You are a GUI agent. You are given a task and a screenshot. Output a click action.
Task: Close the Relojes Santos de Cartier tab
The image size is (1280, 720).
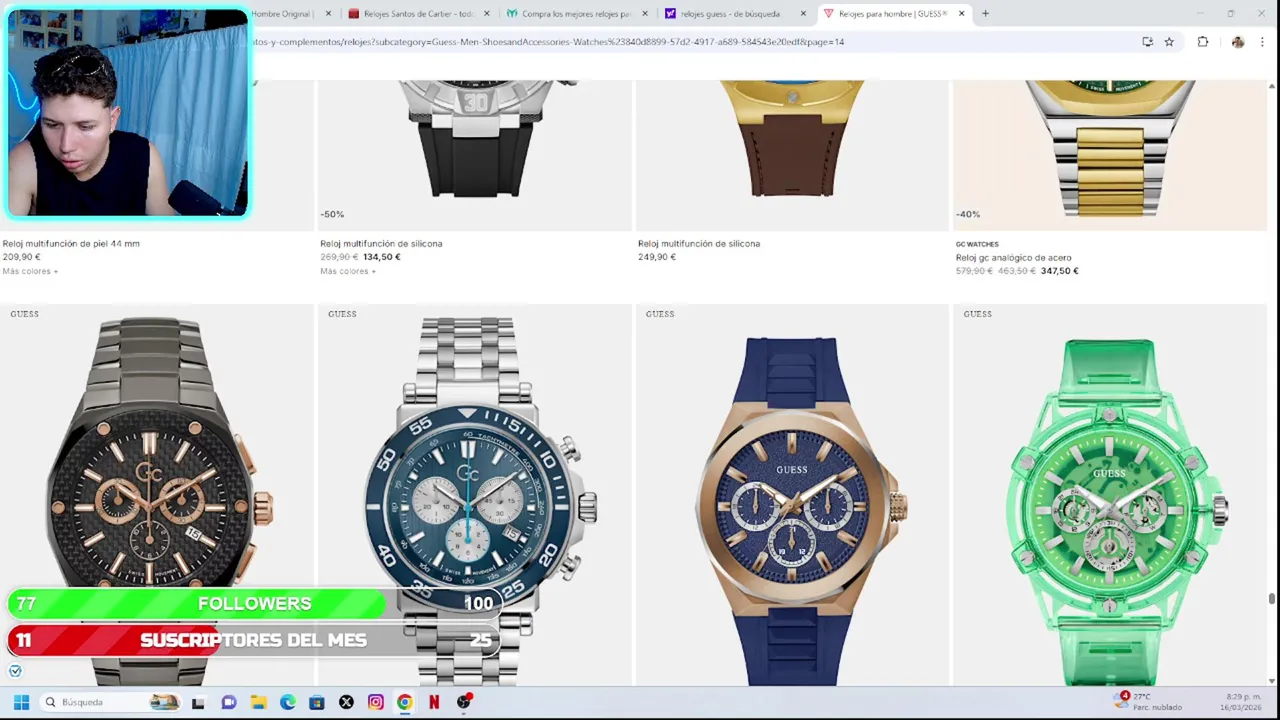(x=487, y=14)
